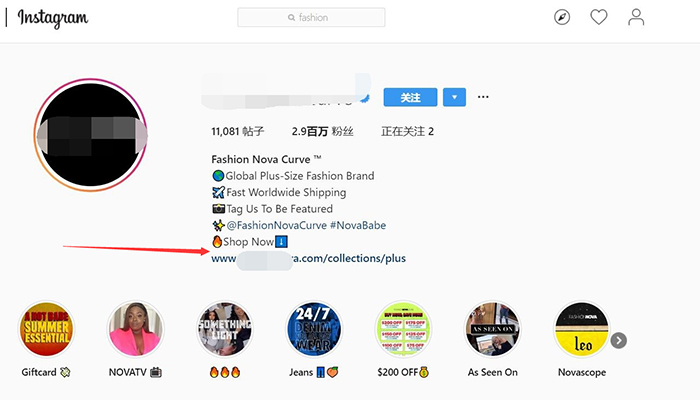Open the $200 OFF story highlight
Viewport: 700px width, 400px height.
click(403, 329)
